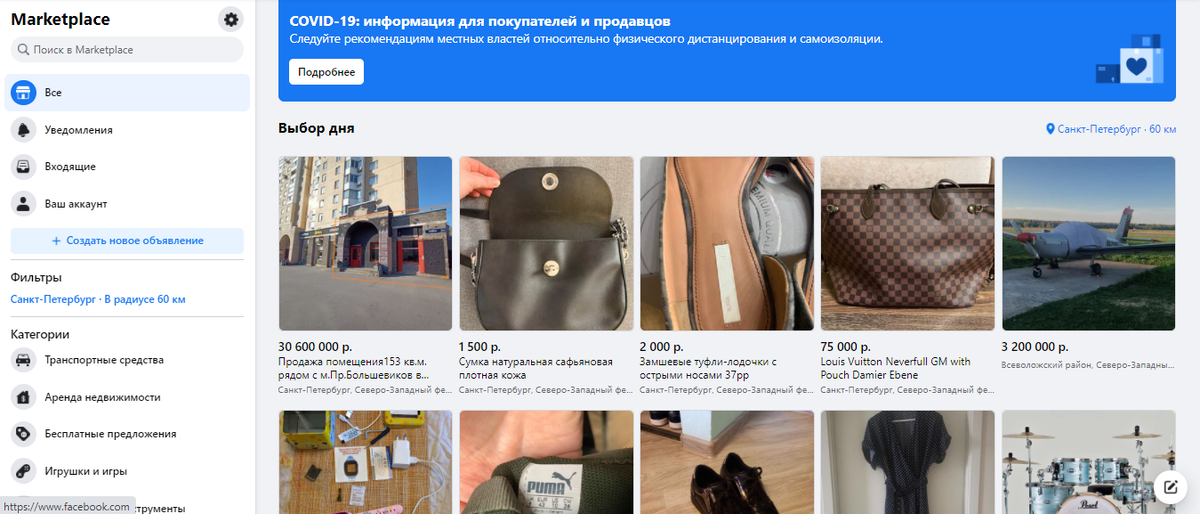Click title Замшевые туфли-лодочки с острыми носами
Viewport: 1200px width, 514px height.
pyautogui.click(x=708, y=368)
